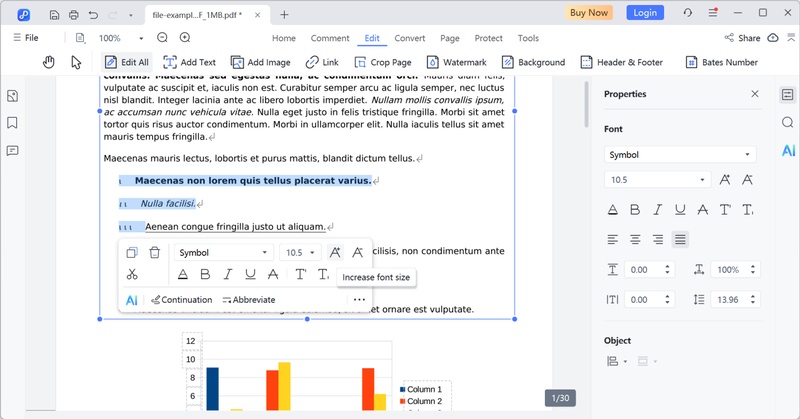Open the hamburger menu in title bar
Screen dimensions: 800x419
tap(713, 13)
